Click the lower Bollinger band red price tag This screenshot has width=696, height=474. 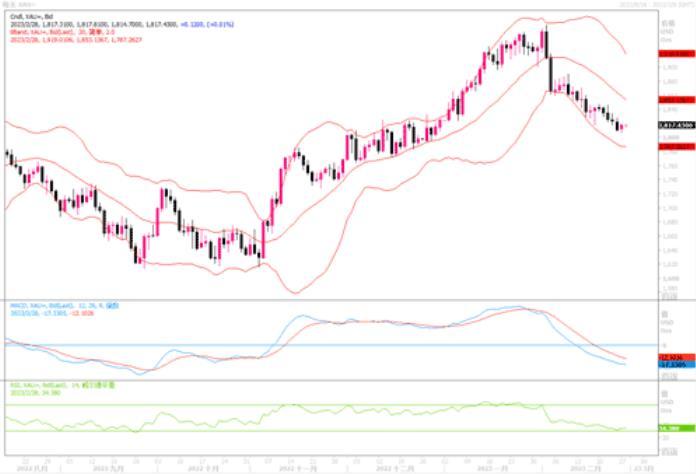[675, 146]
